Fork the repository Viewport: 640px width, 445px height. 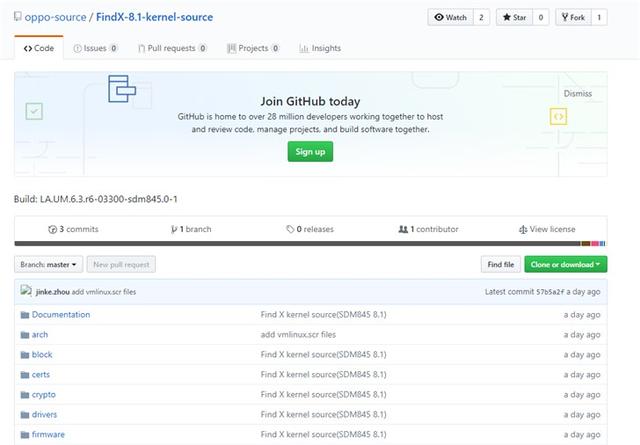(573, 17)
